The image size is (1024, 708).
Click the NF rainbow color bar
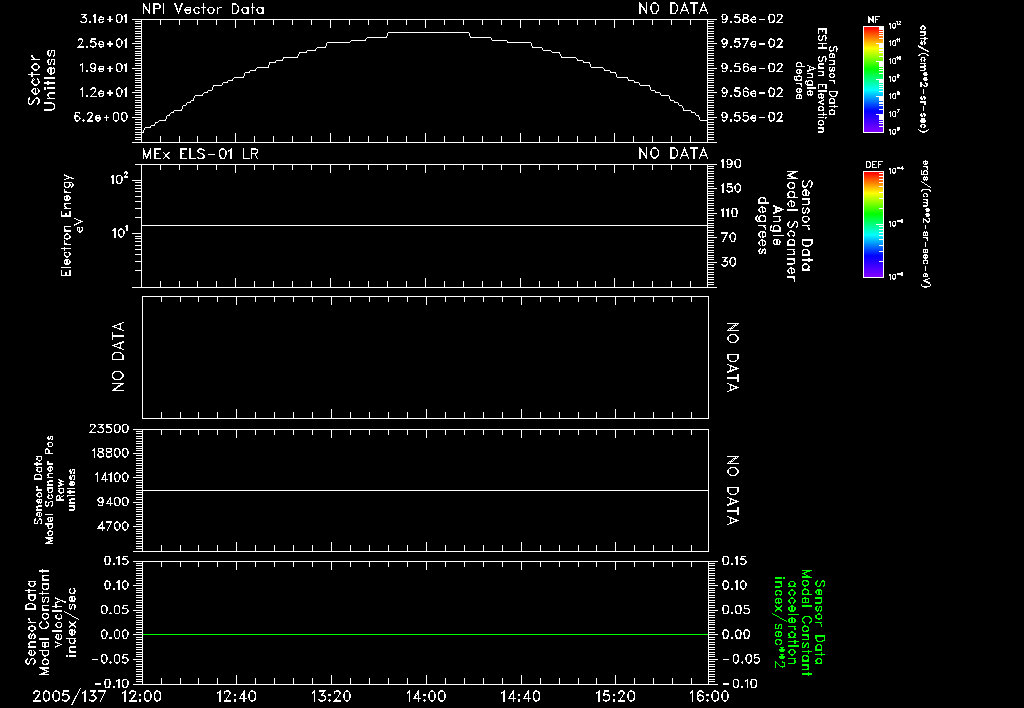873,79
